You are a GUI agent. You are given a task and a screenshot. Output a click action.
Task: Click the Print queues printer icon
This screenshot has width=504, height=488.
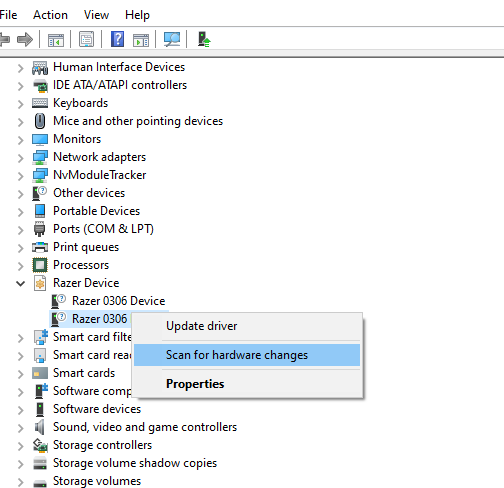pos(40,247)
